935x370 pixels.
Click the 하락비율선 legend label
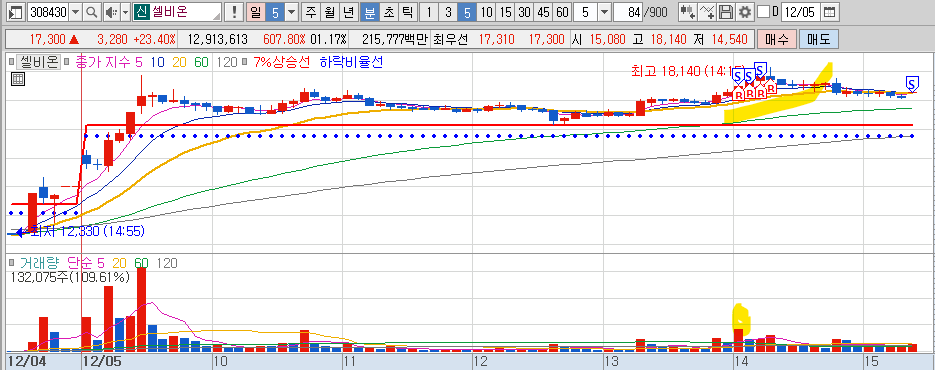point(351,61)
